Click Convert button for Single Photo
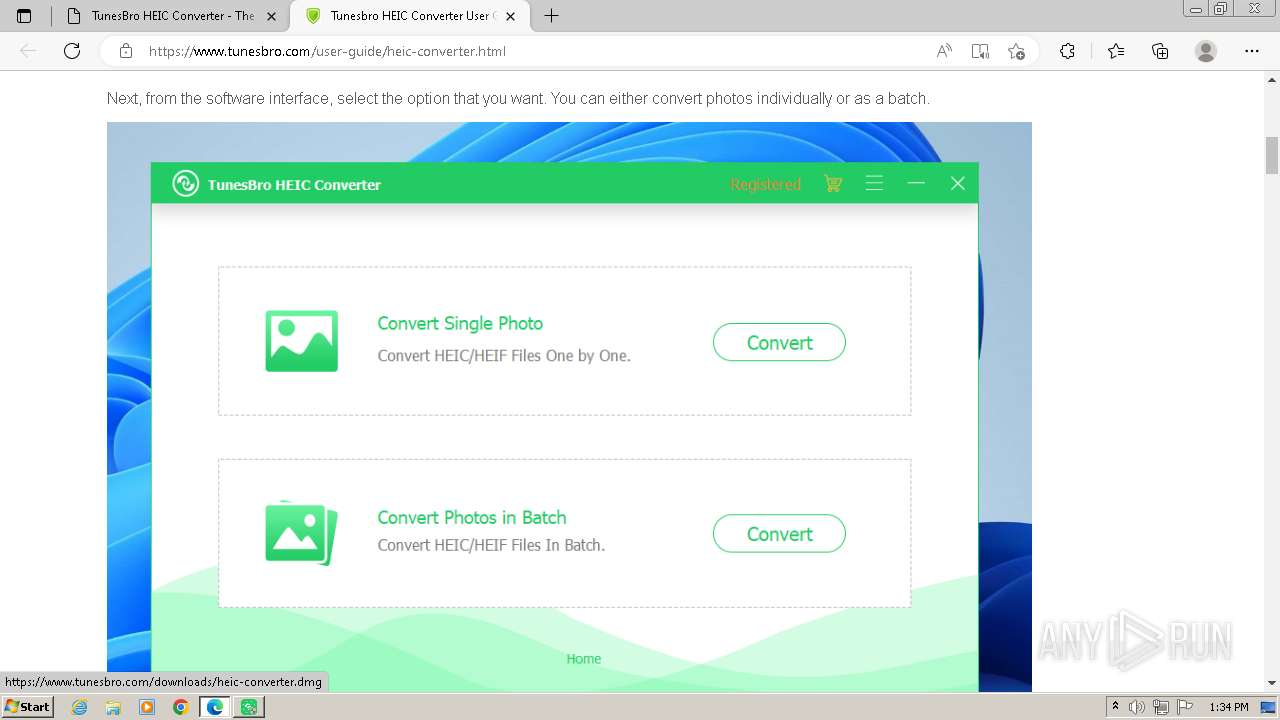 (x=779, y=342)
